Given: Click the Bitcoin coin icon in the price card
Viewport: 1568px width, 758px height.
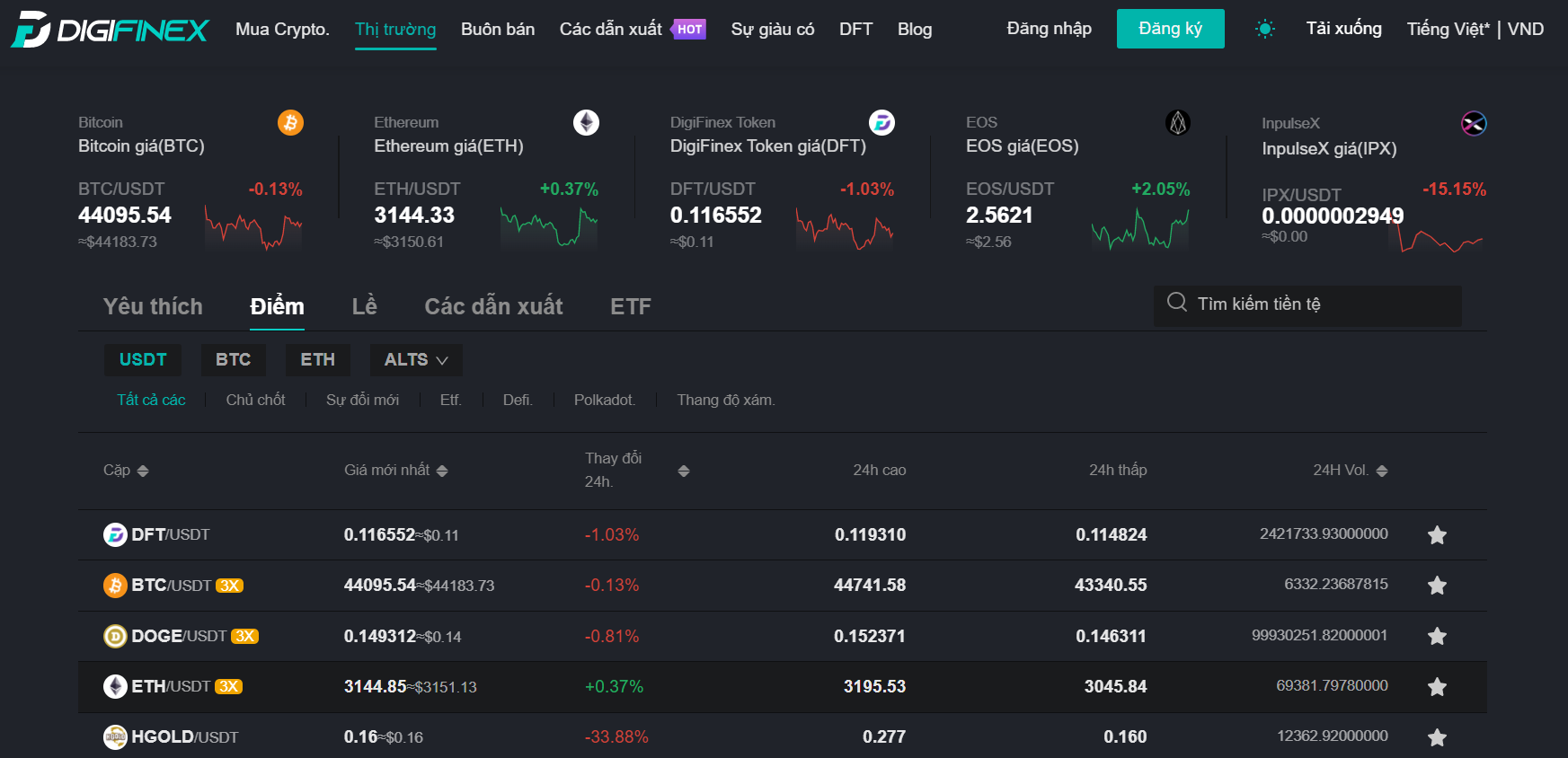Looking at the screenshot, I should tap(290, 122).
